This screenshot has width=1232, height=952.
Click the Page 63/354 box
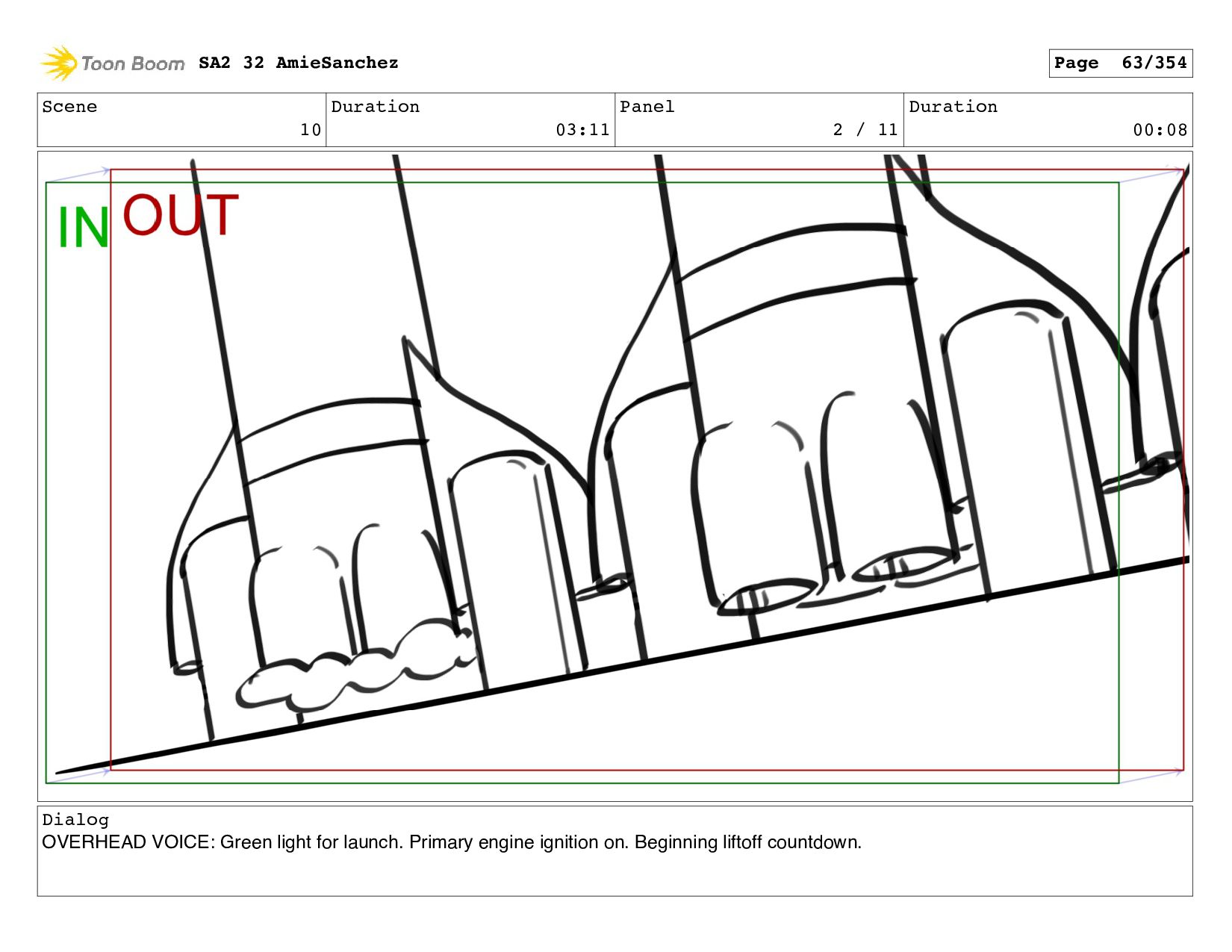tap(1120, 63)
